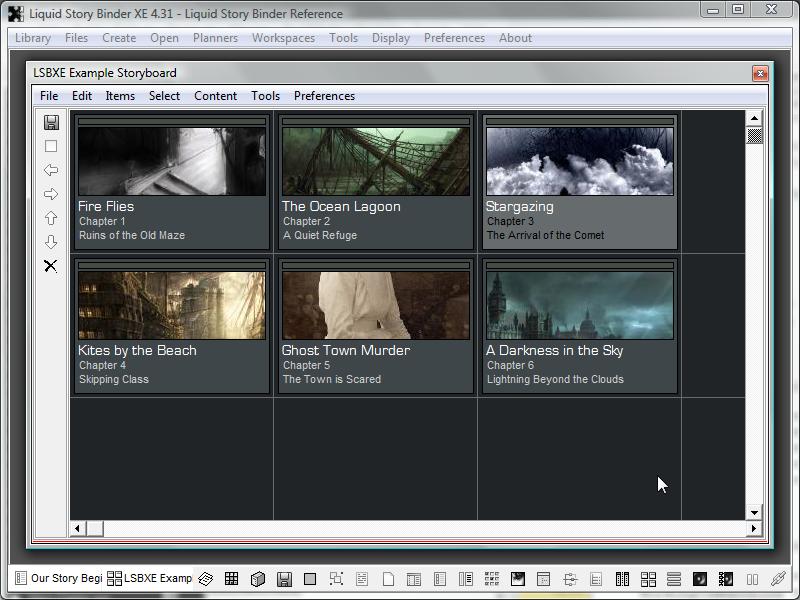Open the Planners menu in main menu bar
800x600 pixels.
pos(215,38)
